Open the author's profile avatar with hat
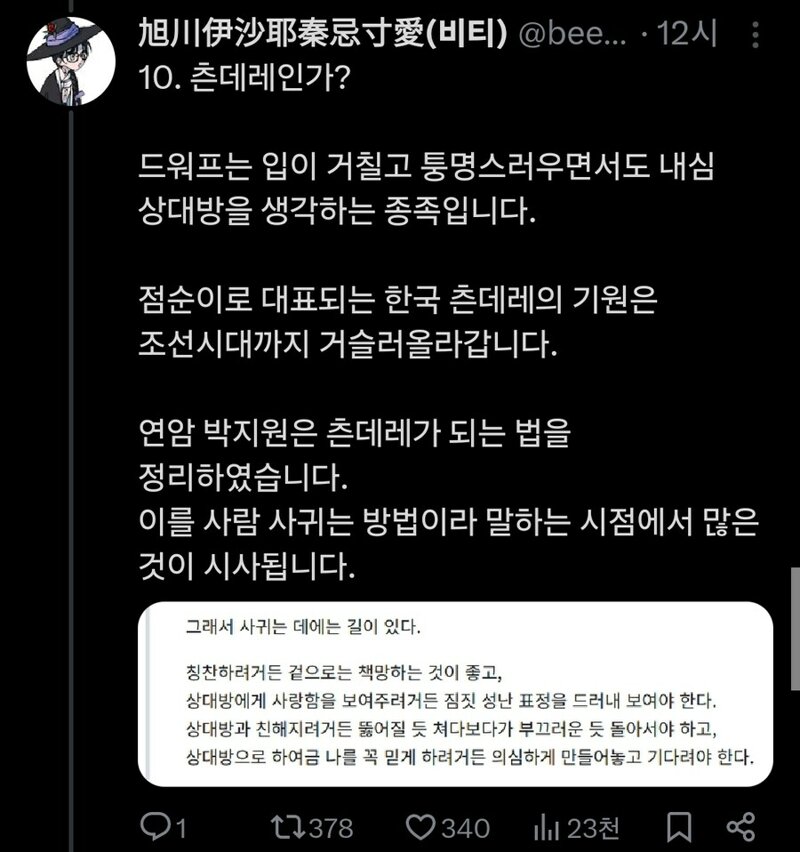This screenshot has height=852, width=800. tap(71, 61)
